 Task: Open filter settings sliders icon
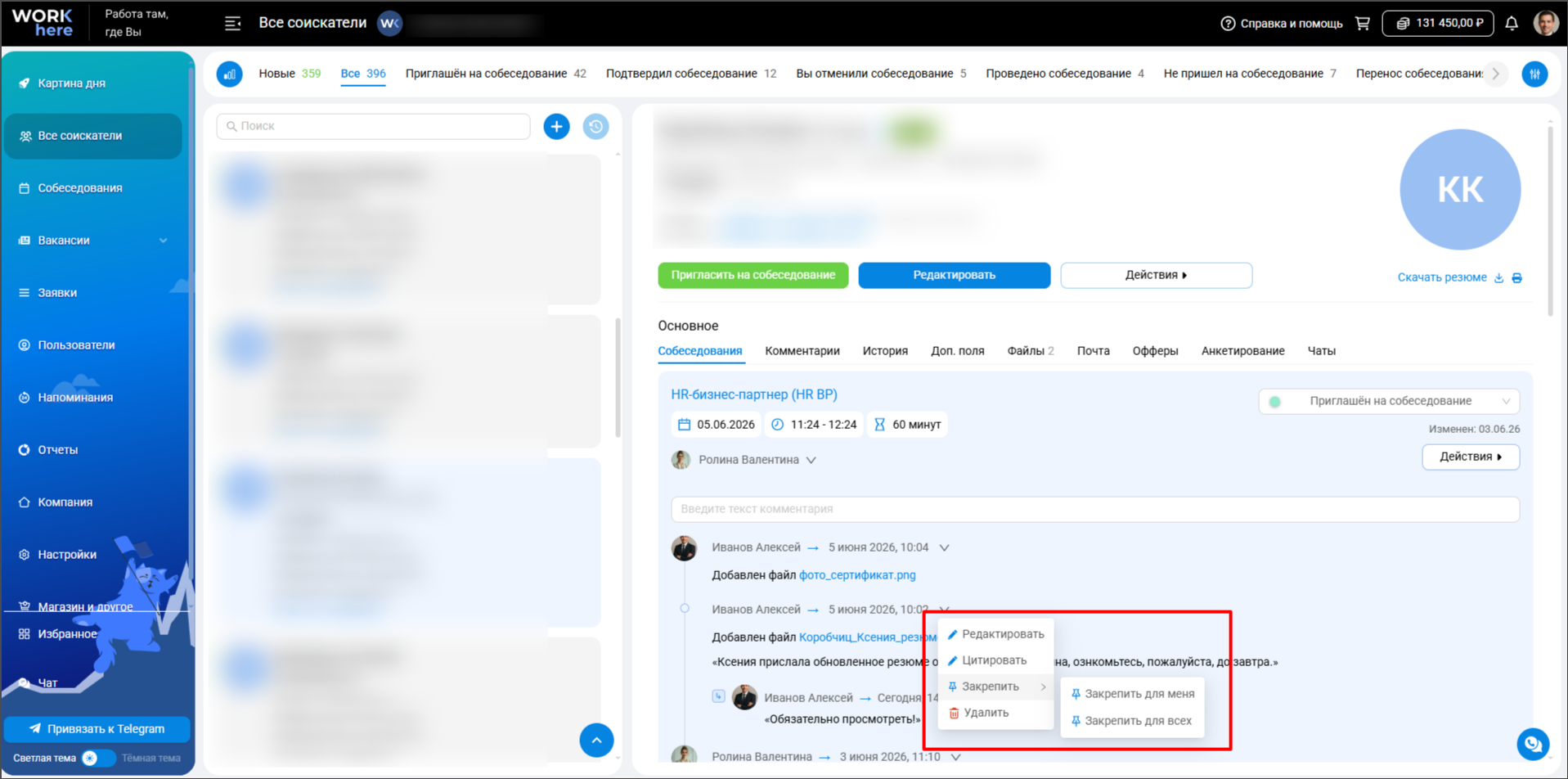pyautogui.click(x=1534, y=74)
